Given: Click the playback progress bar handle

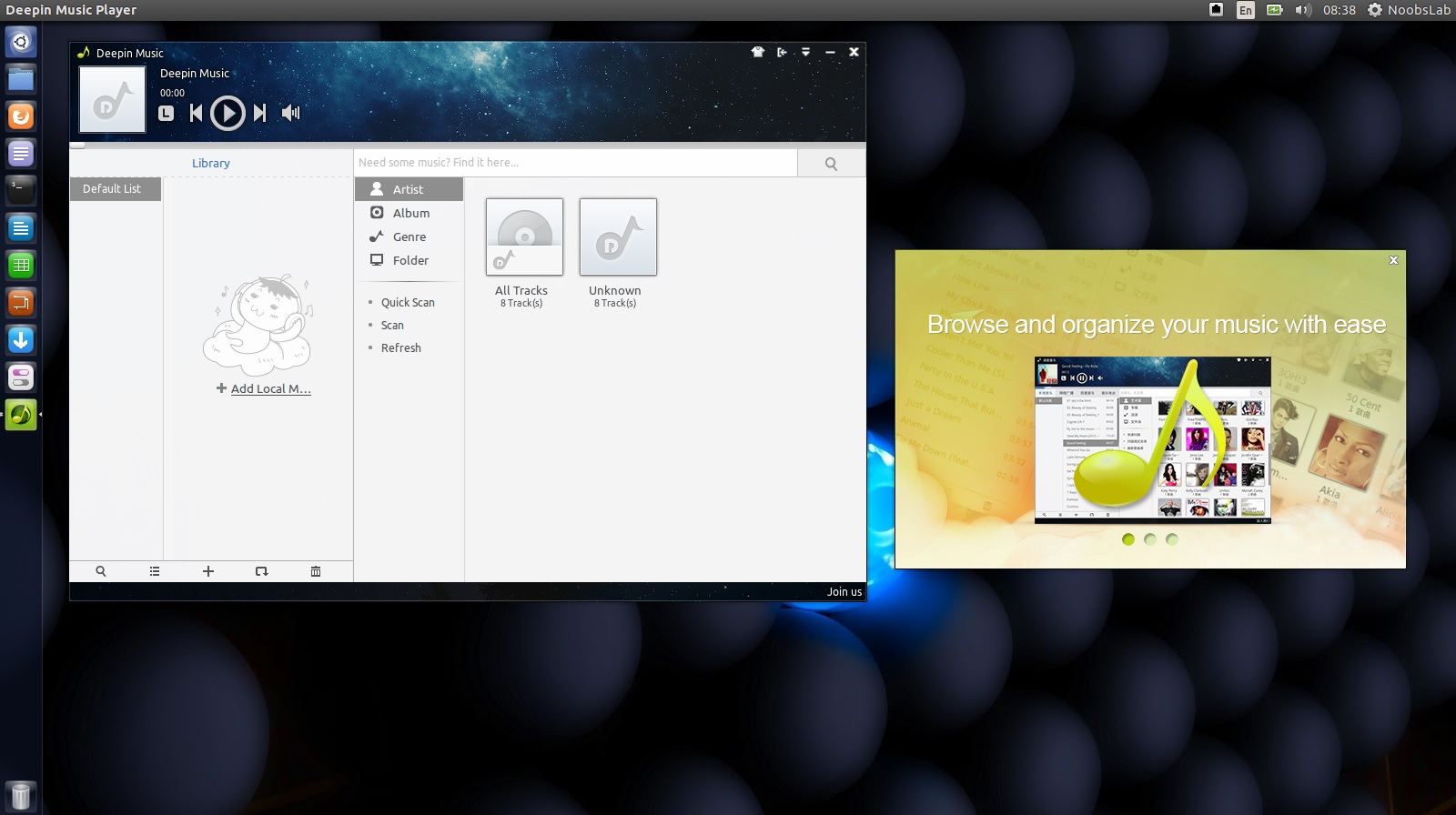Looking at the screenshot, I should point(77,145).
